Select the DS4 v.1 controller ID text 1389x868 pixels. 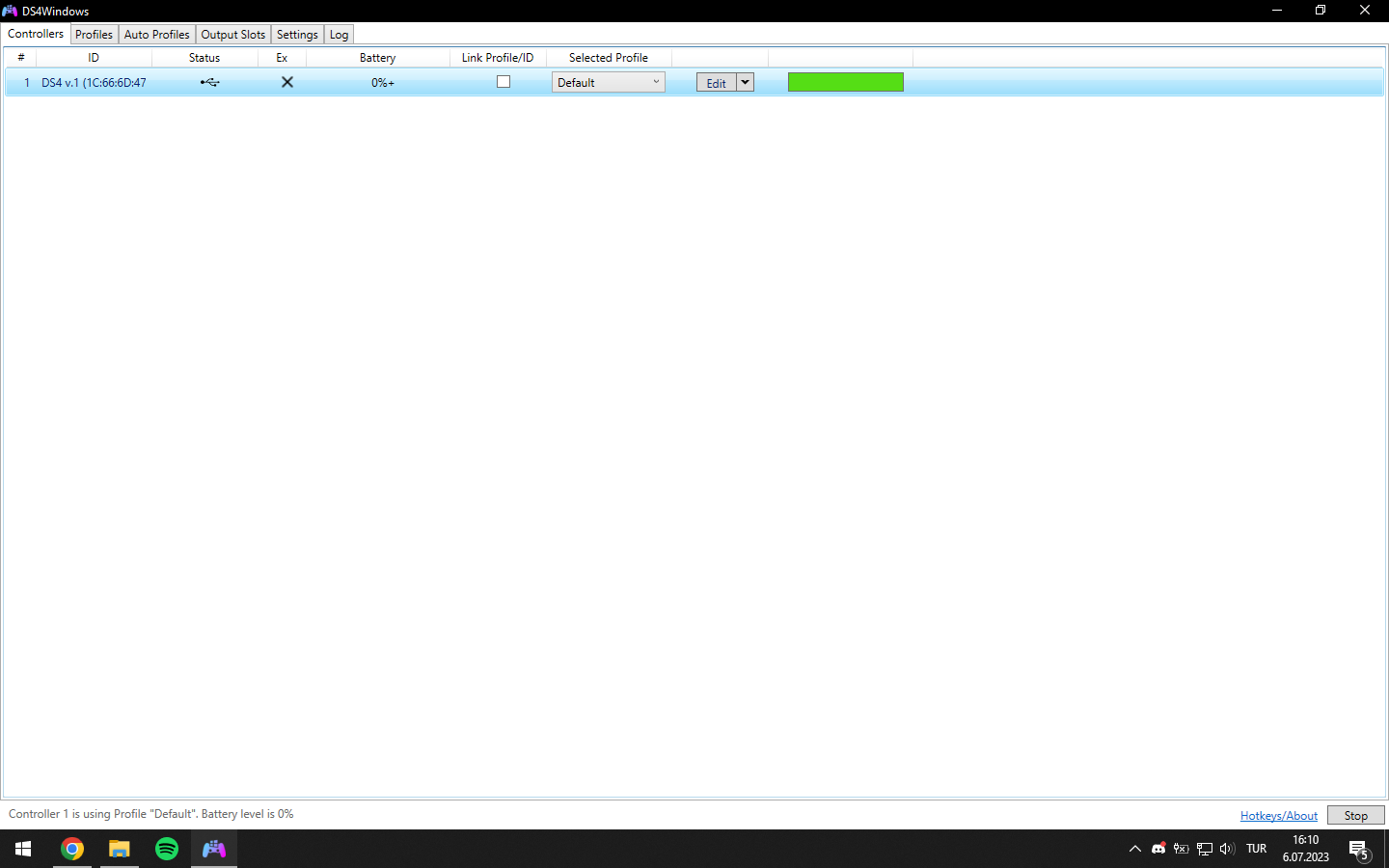coord(94,83)
